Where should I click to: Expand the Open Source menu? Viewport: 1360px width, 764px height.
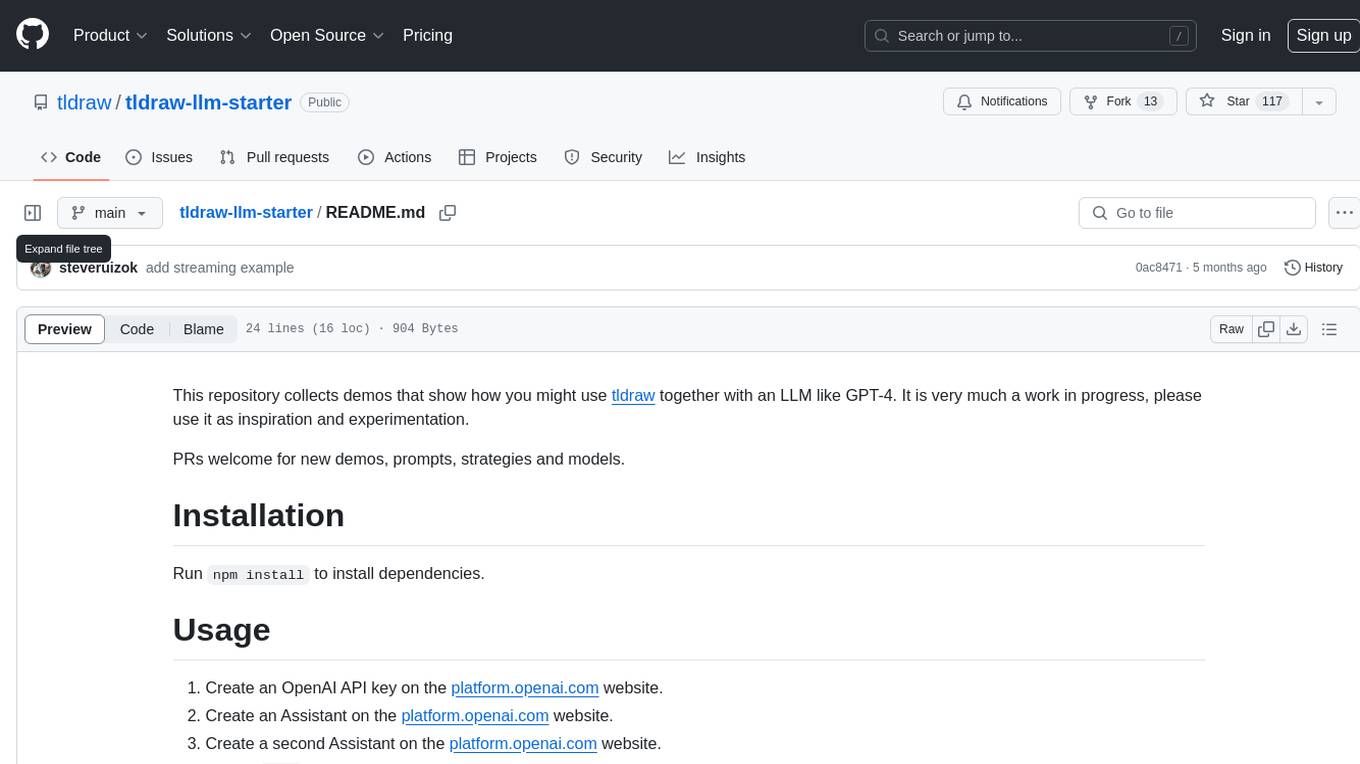click(x=327, y=35)
